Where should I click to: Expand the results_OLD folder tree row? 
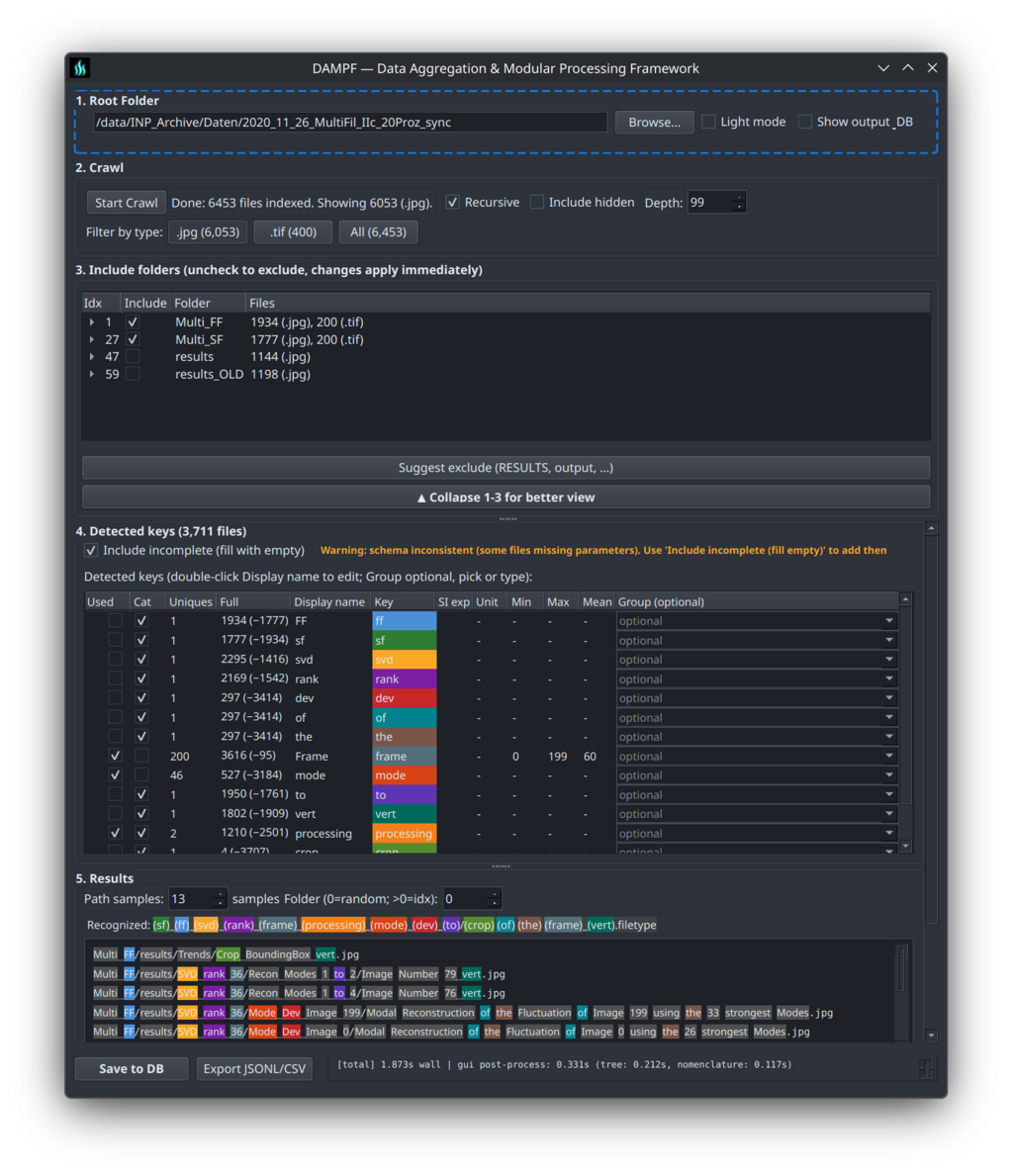pyautogui.click(x=92, y=374)
